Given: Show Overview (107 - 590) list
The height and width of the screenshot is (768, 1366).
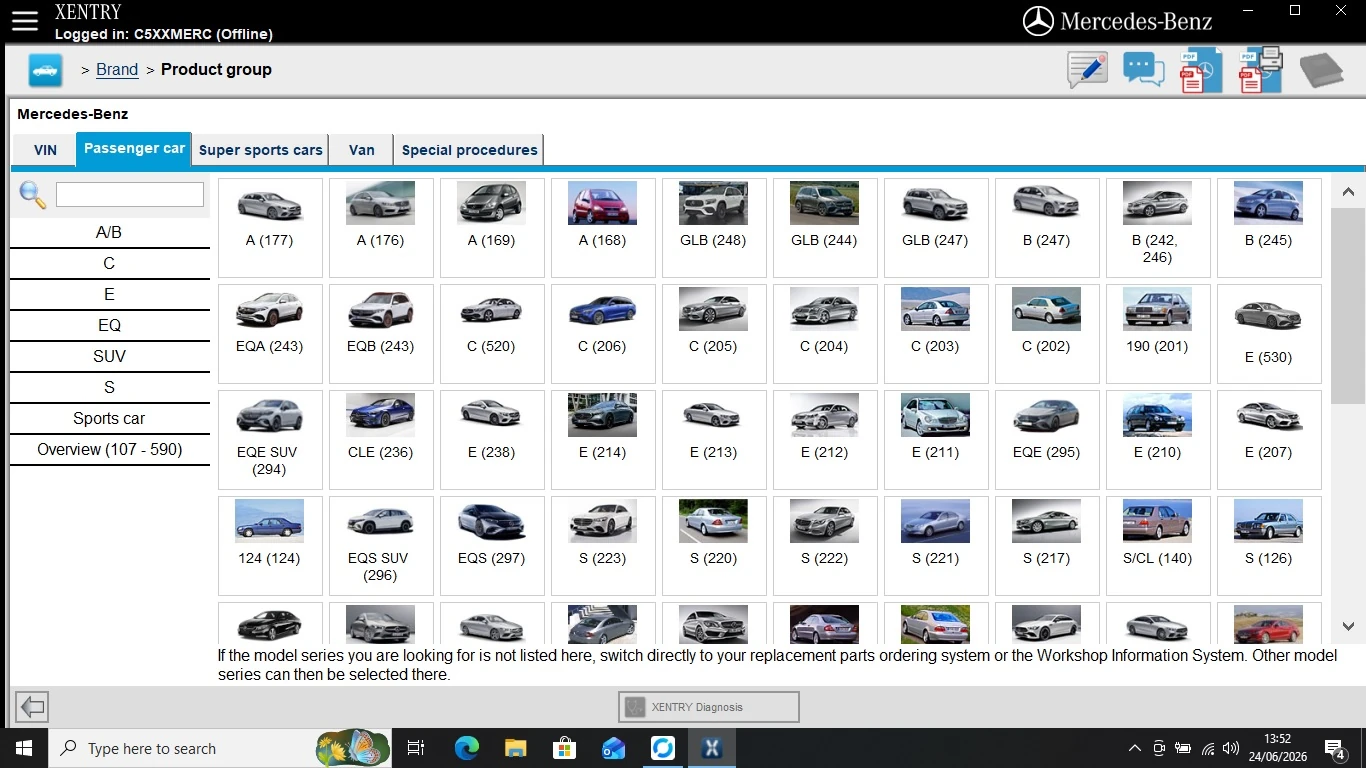Looking at the screenshot, I should [x=109, y=449].
